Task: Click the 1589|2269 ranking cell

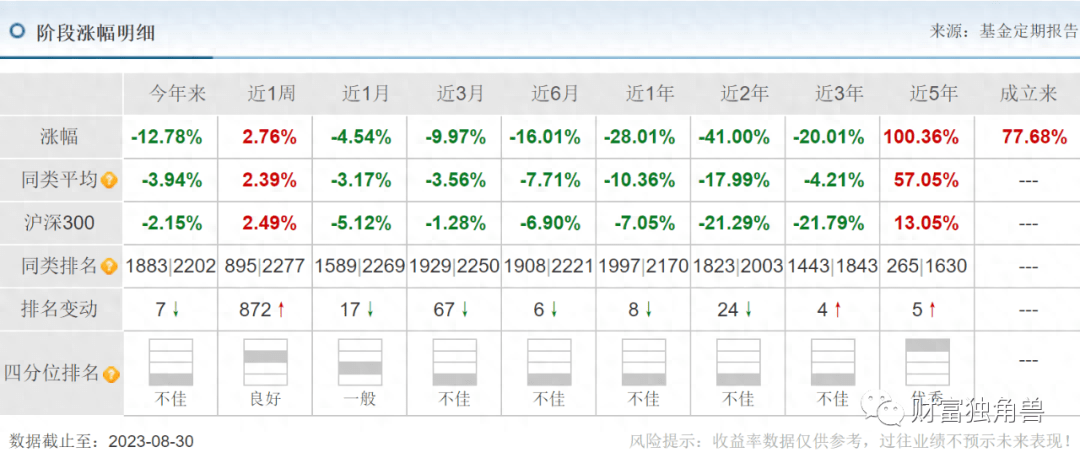Action: coord(360,267)
